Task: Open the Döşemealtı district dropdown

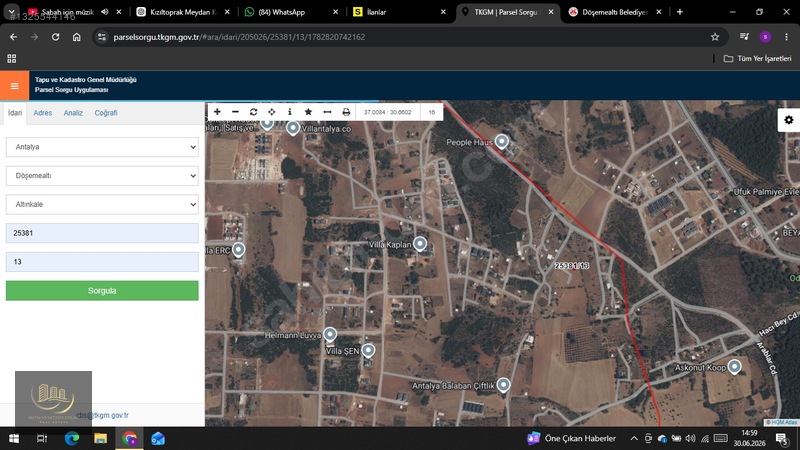Action: click(x=102, y=176)
